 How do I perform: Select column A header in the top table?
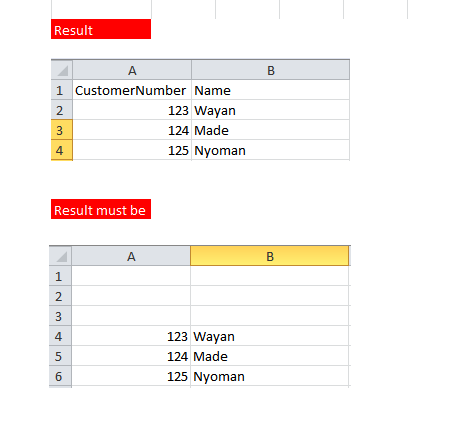132,70
